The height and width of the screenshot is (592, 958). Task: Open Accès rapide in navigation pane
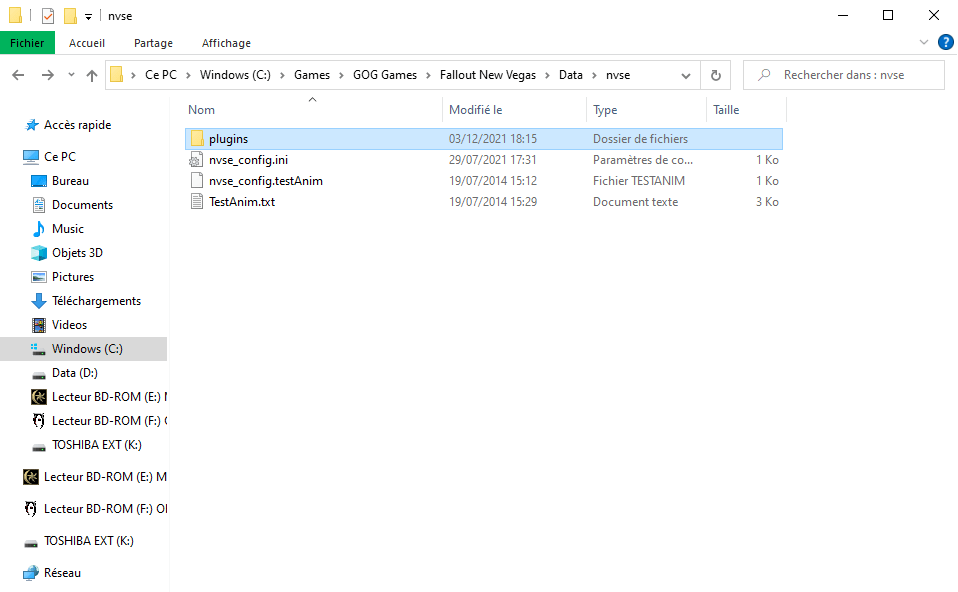78,125
